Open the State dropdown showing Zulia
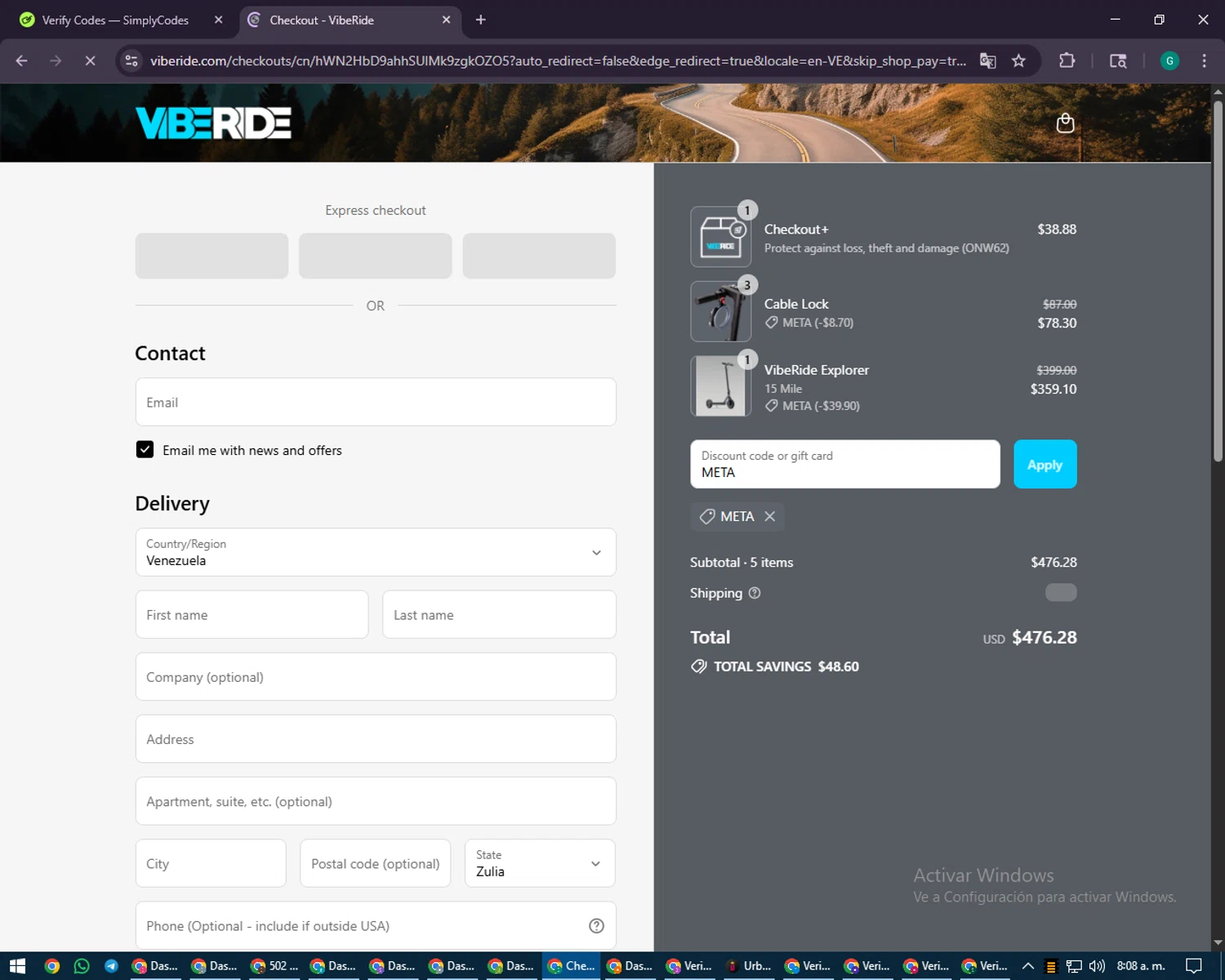This screenshot has height=980, width=1225. point(540,863)
